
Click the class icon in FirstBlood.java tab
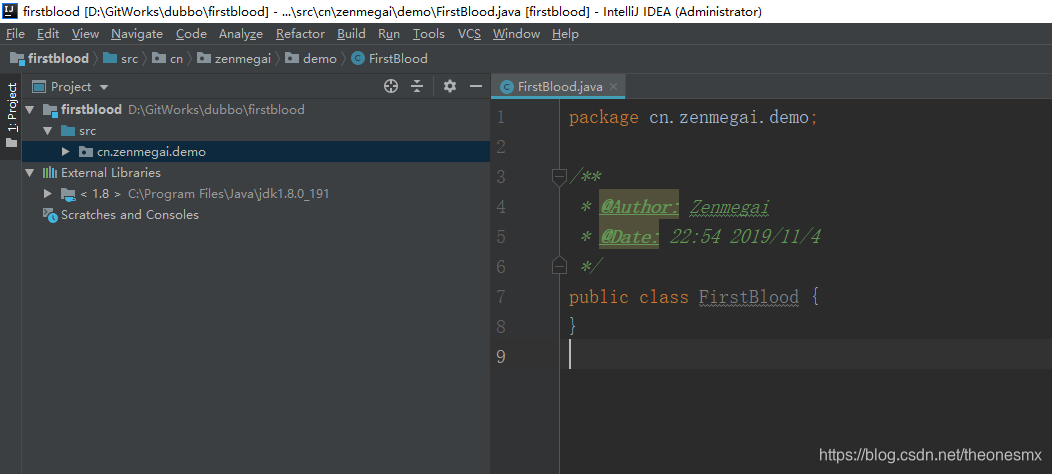click(507, 87)
